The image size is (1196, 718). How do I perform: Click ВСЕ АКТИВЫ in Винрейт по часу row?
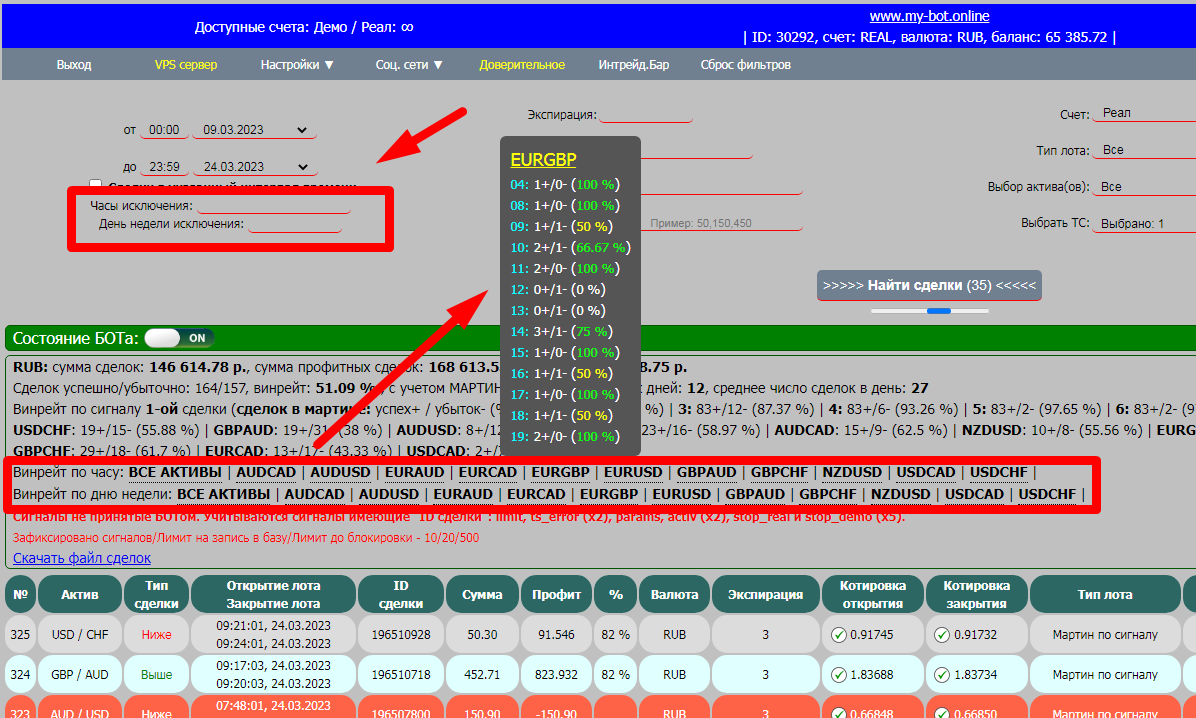point(175,472)
